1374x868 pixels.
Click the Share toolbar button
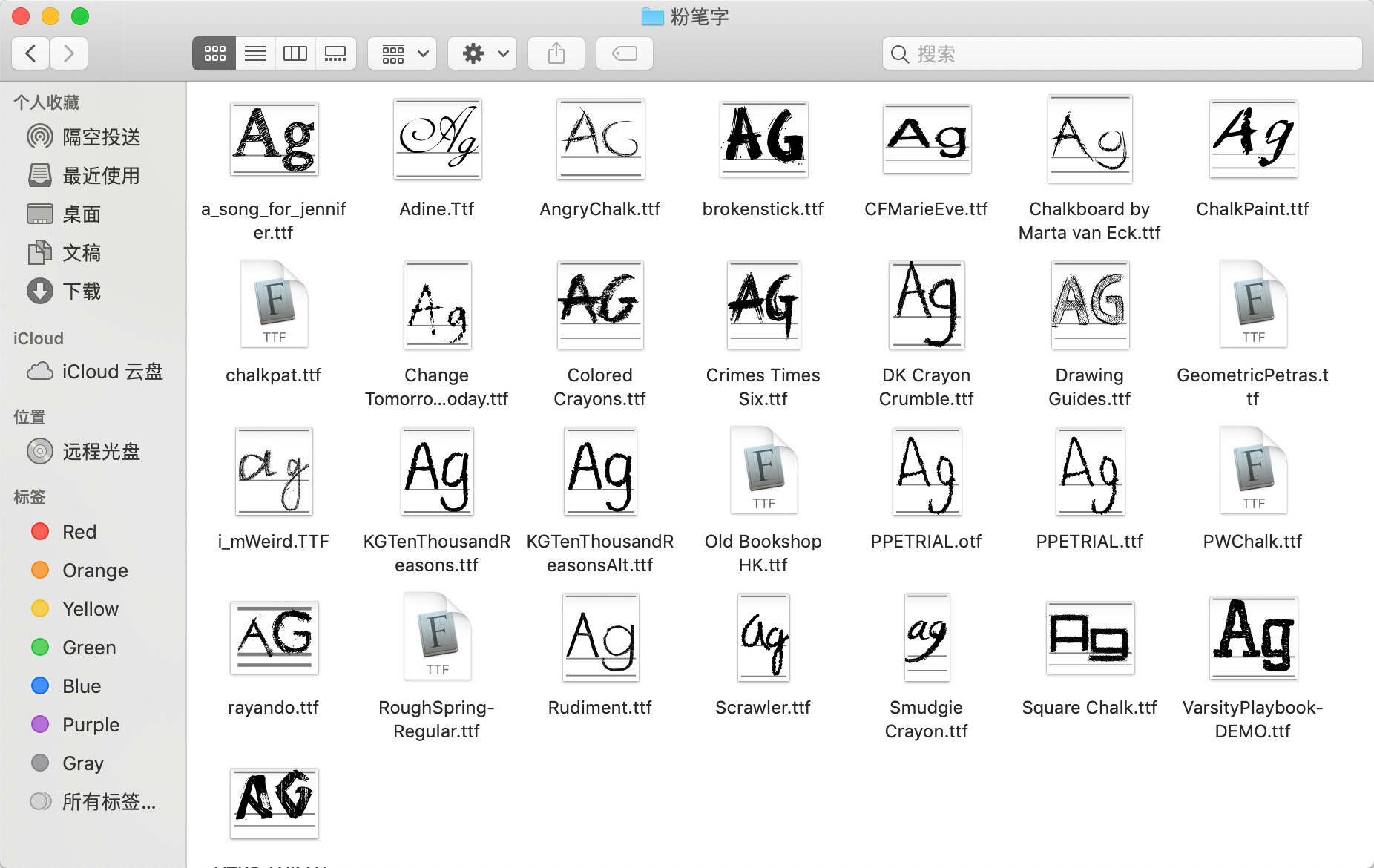tap(556, 53)
